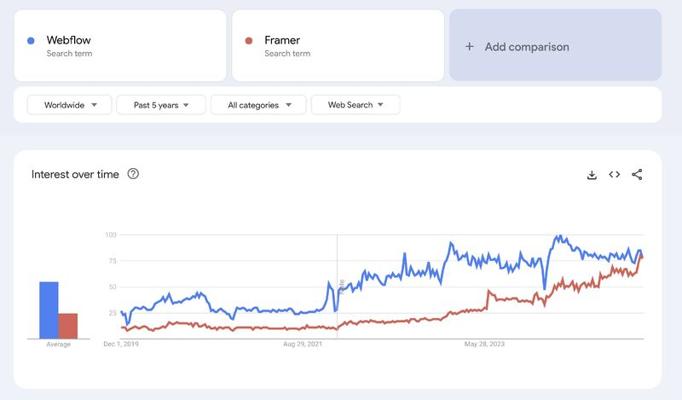Open help icon beside Interest over time
Screen dimensions: 682x400
click(x=133, y=174)
